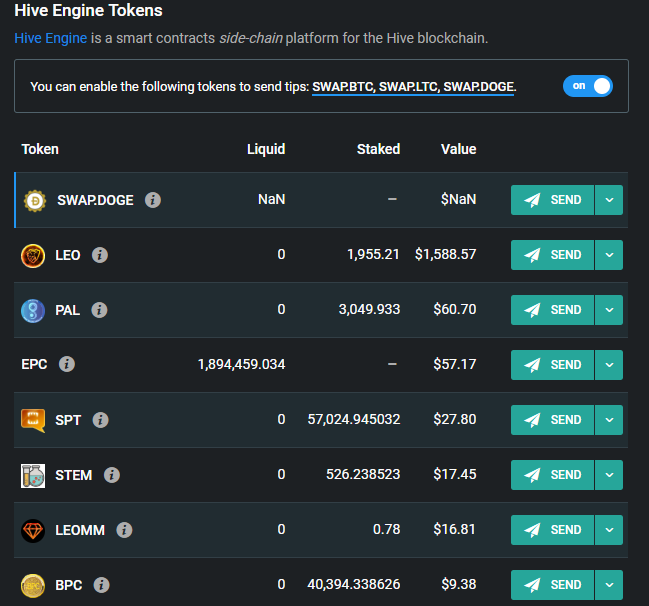The height and width of the screenshot is (606, 649).
Task: Click the LEOMM token name
Action: [80, 530]
